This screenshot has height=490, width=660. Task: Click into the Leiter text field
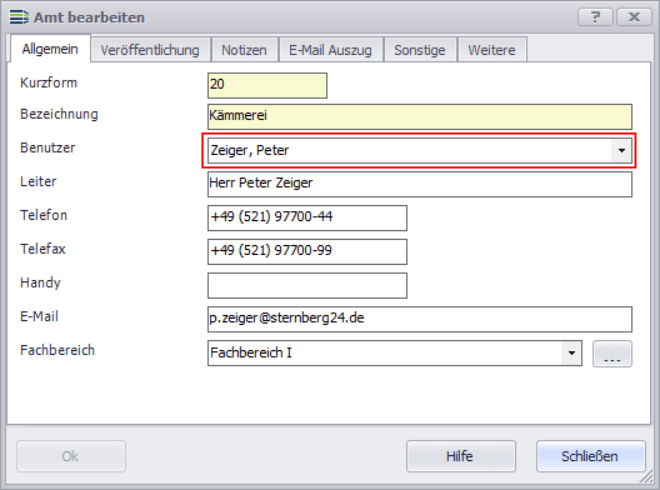click(x=420, y=185)
